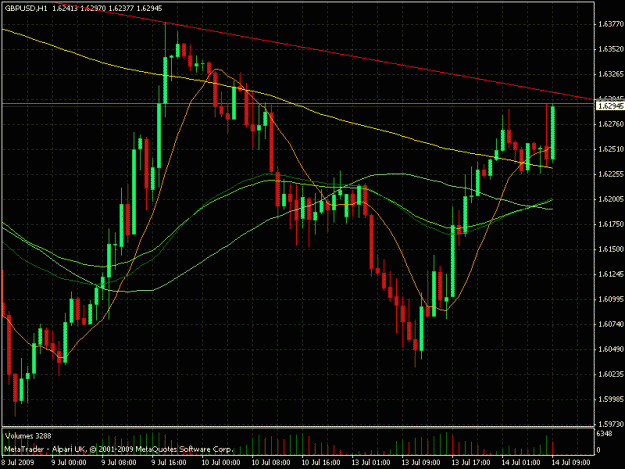Click the 1.59730 price axis label
Image resolution: width=625 pixels, height=469 pixels.
pos(611,424)
